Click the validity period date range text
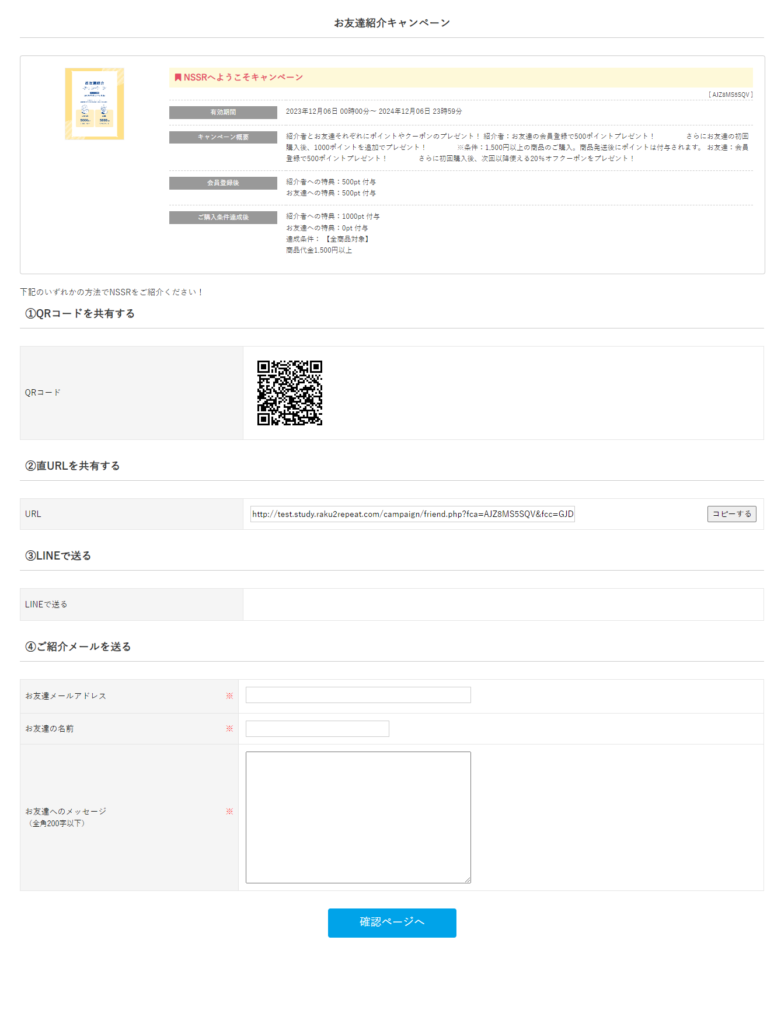The width and height of the screenshot is (774, 1024). (374, 112)
